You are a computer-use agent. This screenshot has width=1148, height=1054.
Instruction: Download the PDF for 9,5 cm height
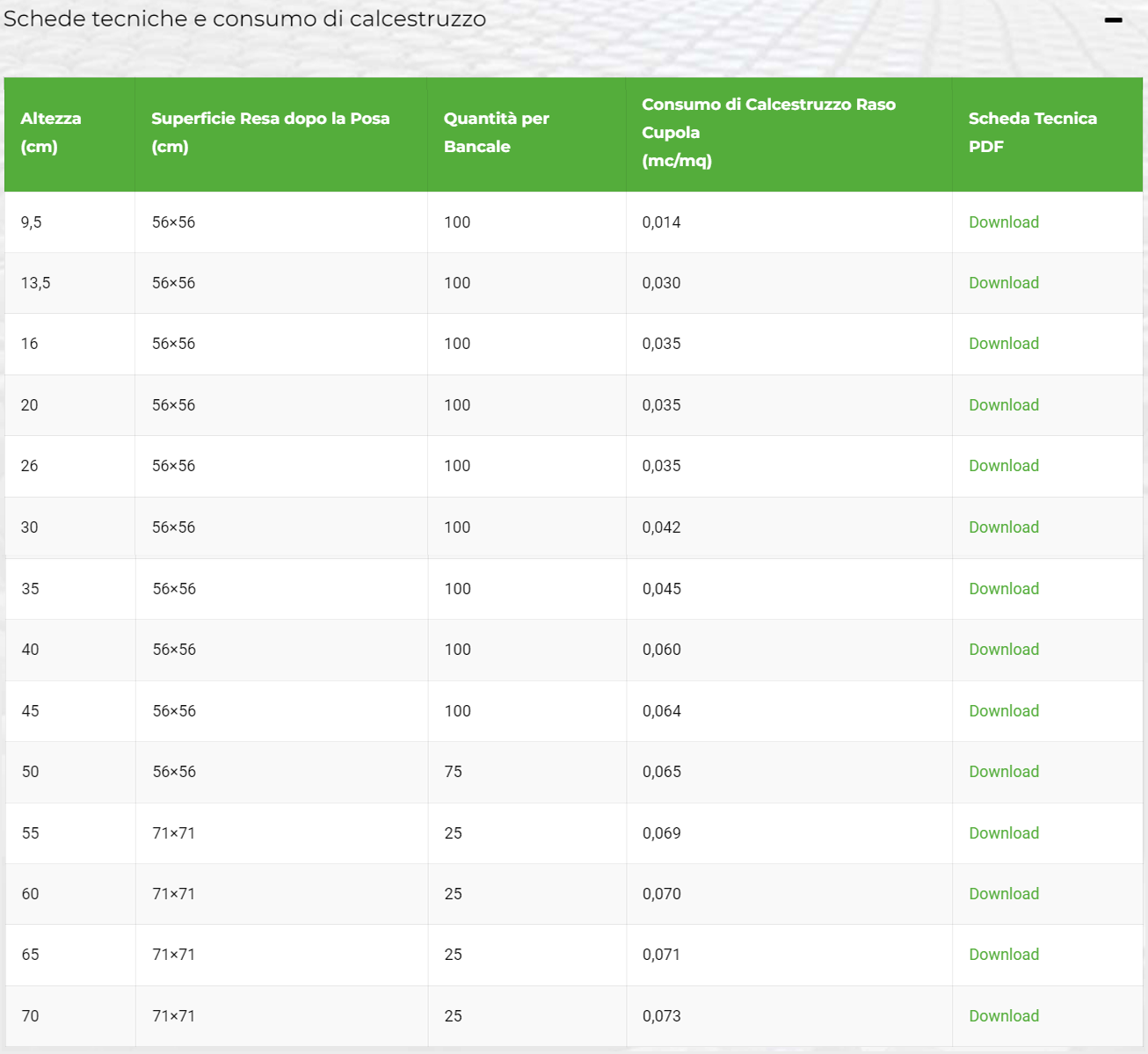click(1003, 222)
